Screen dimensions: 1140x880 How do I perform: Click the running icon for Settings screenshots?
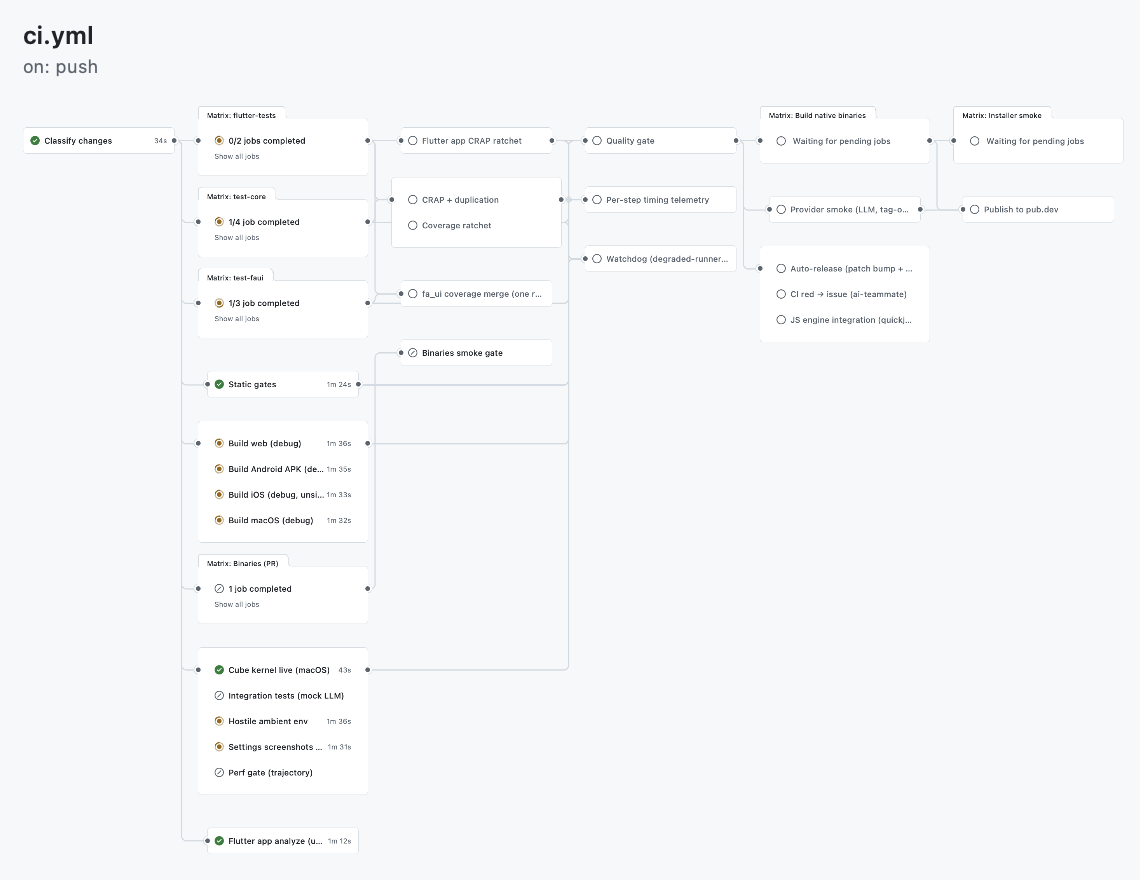pos(219,747)
